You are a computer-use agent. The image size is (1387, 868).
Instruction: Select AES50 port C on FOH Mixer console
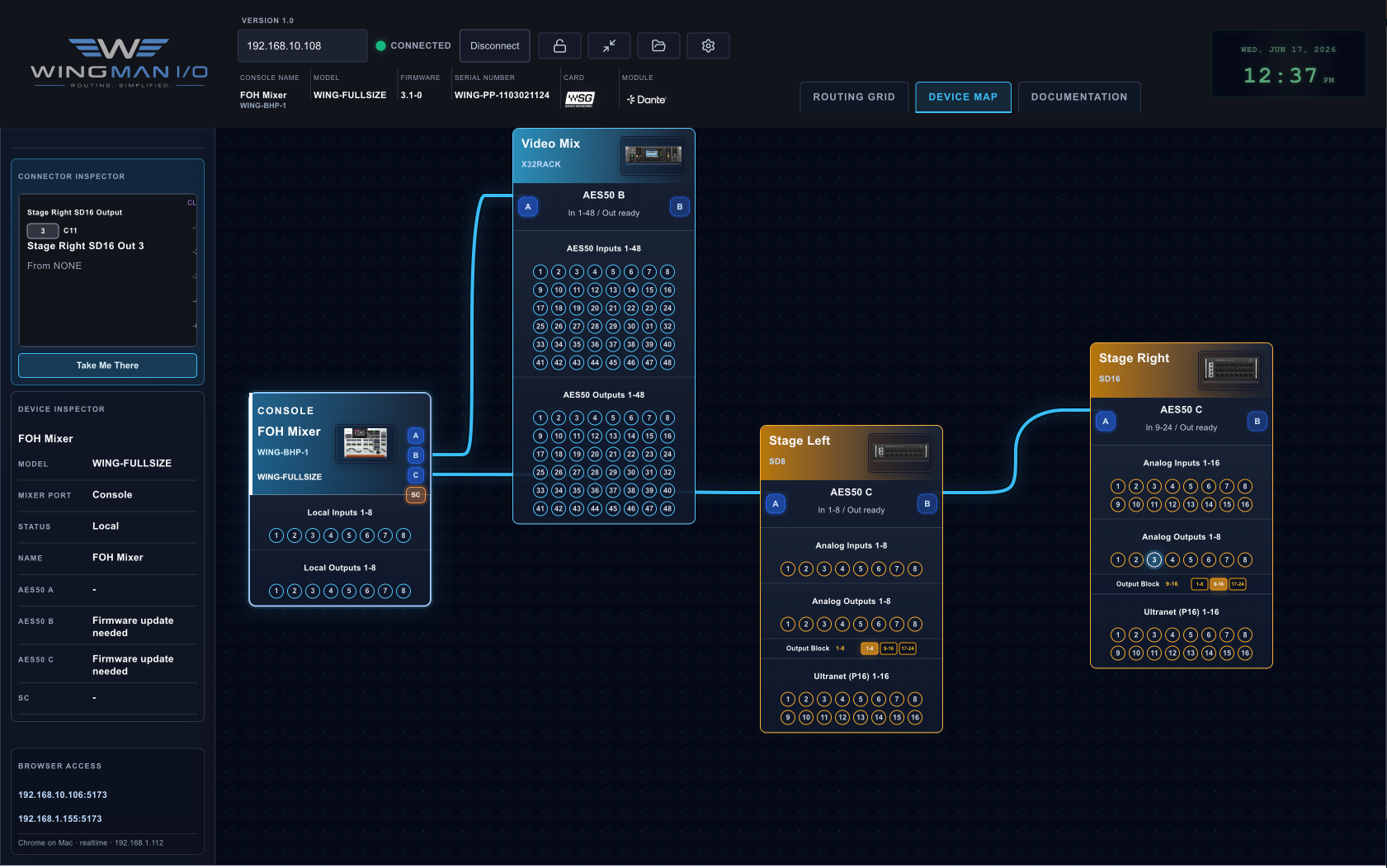tap(416, 475)
